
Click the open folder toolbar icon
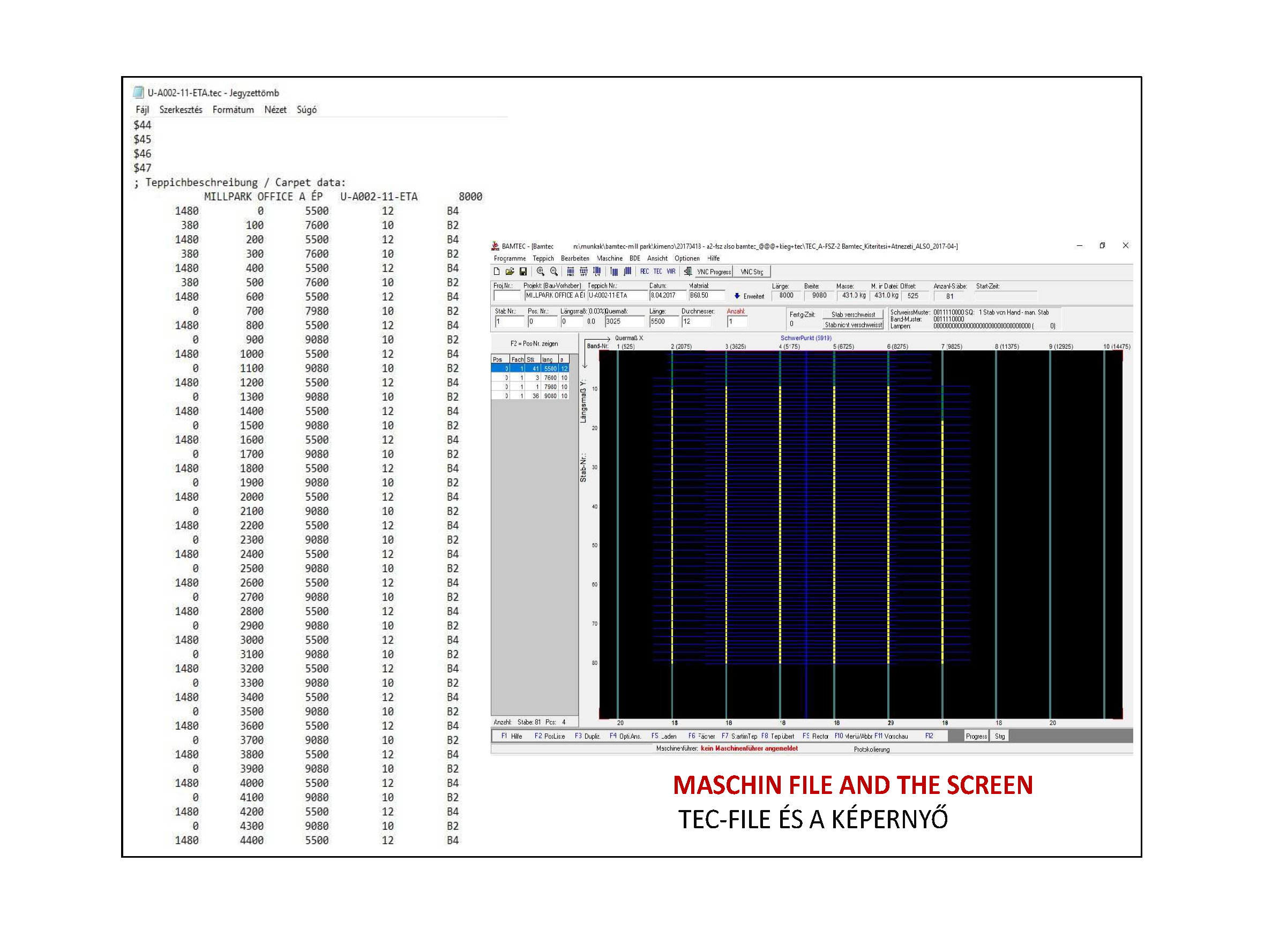tap(510, 271)
